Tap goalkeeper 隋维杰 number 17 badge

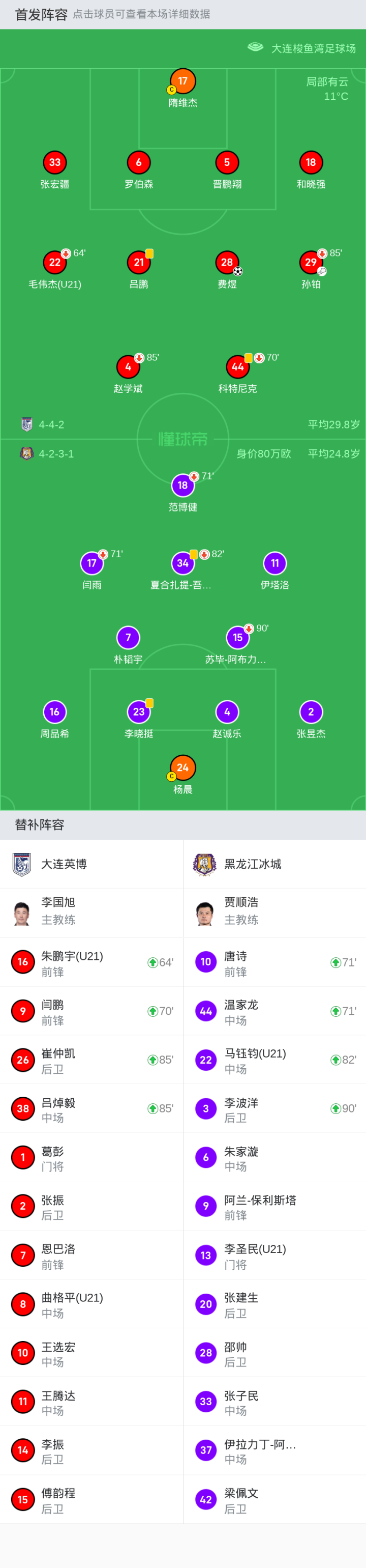coord(182,81)
